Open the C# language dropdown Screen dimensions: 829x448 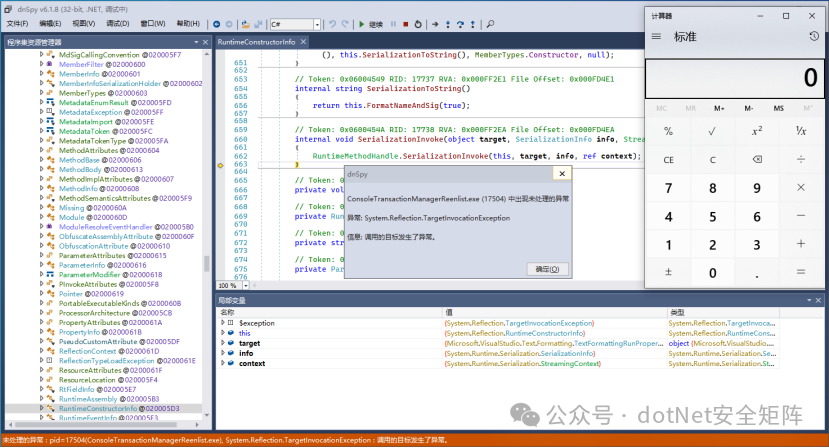[x=317, y=24]
